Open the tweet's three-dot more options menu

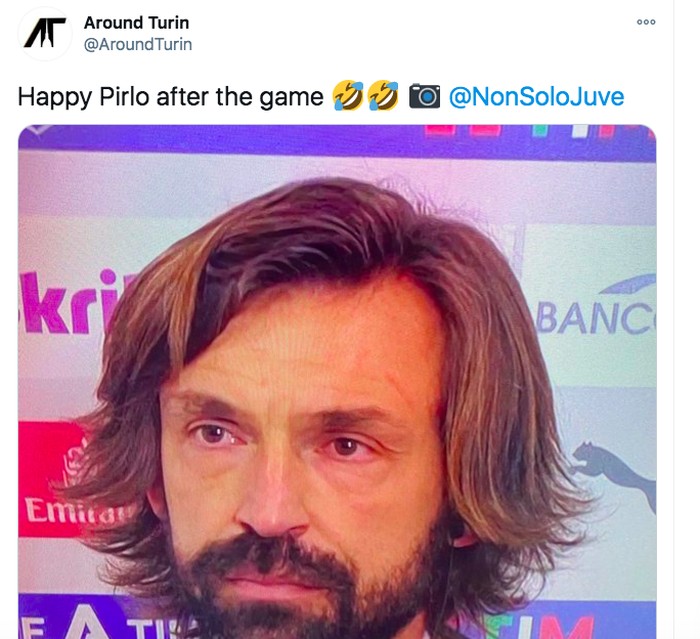click(x=646, y=23)
